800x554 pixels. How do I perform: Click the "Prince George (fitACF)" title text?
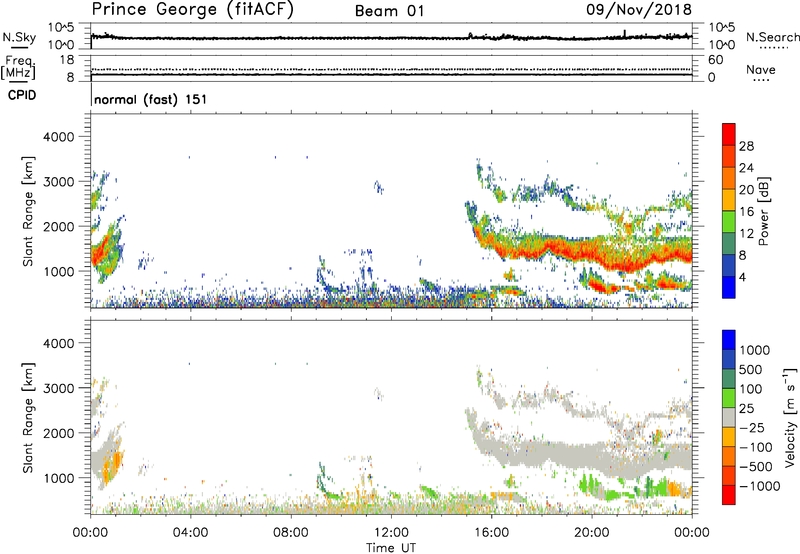[192, 10]
